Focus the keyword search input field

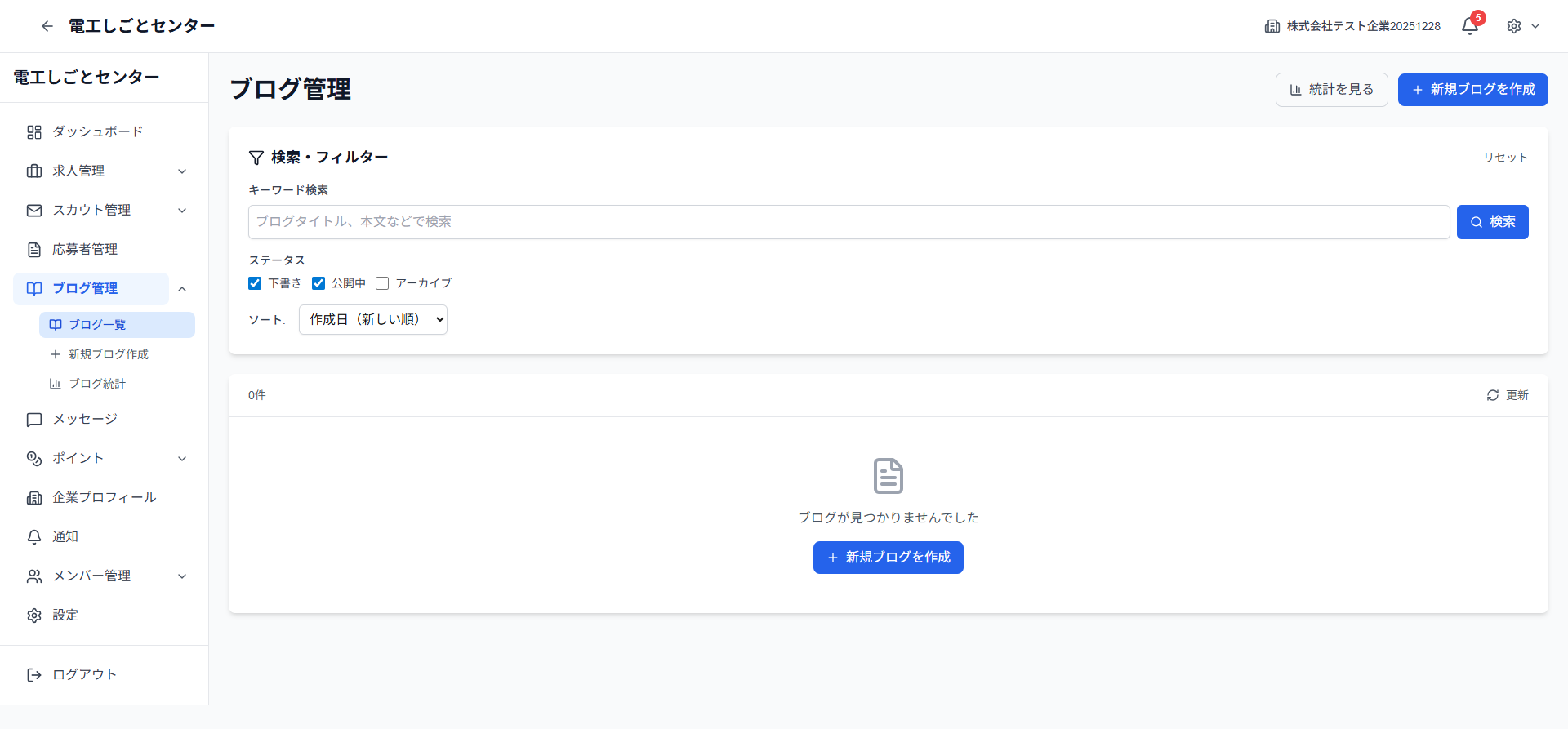[x=849, y=222]
